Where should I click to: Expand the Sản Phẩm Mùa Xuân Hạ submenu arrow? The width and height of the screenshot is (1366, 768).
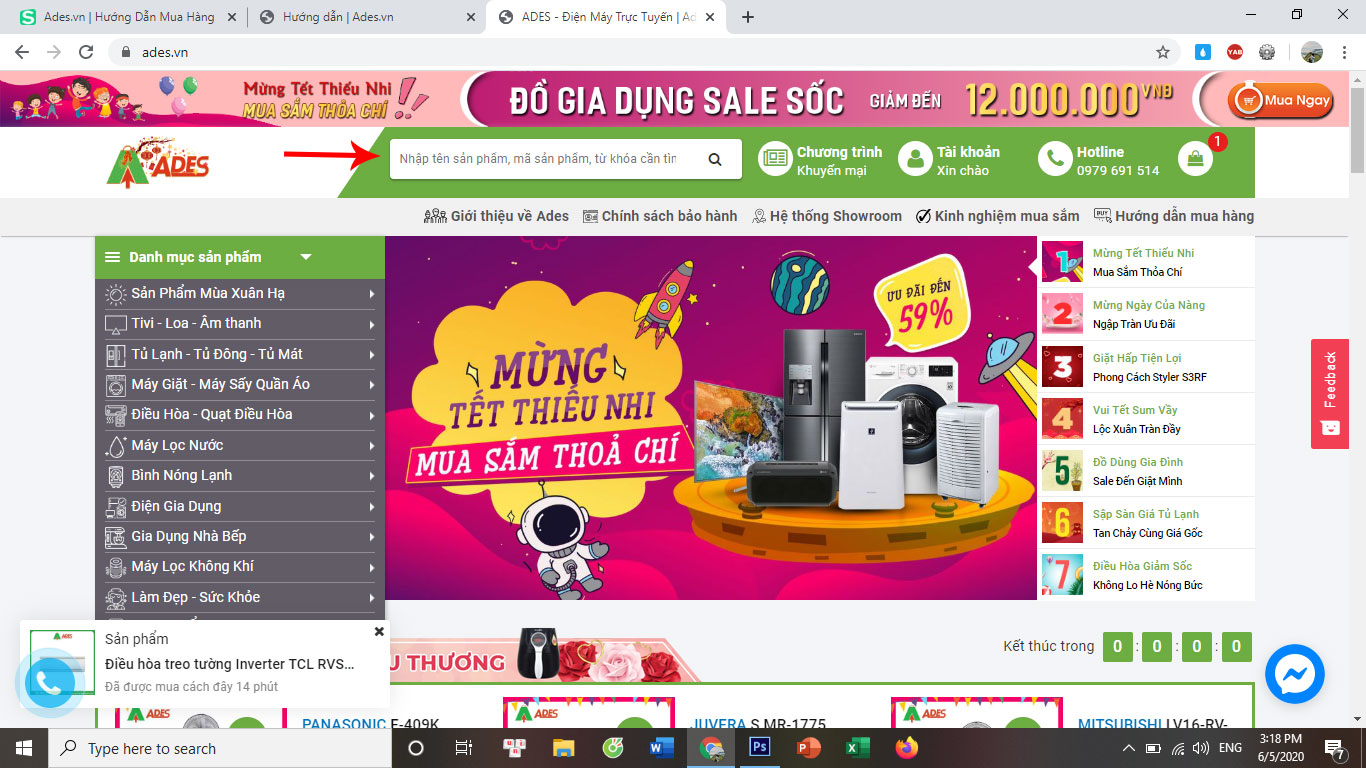tap(372, 294)
